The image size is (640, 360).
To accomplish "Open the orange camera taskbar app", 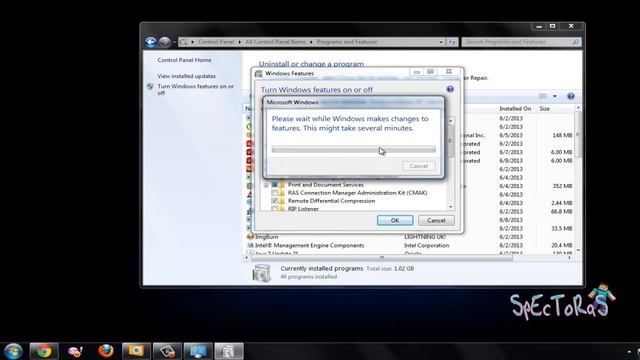I will click(x=136, y=351).
